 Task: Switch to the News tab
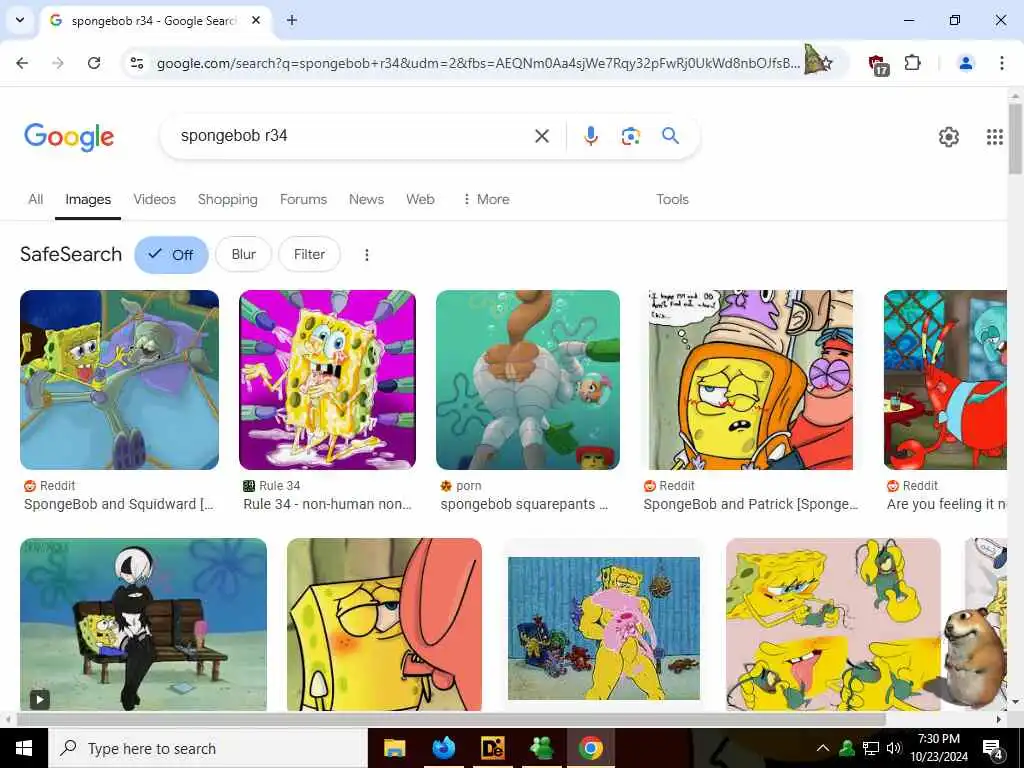click(x=366, y=199)
